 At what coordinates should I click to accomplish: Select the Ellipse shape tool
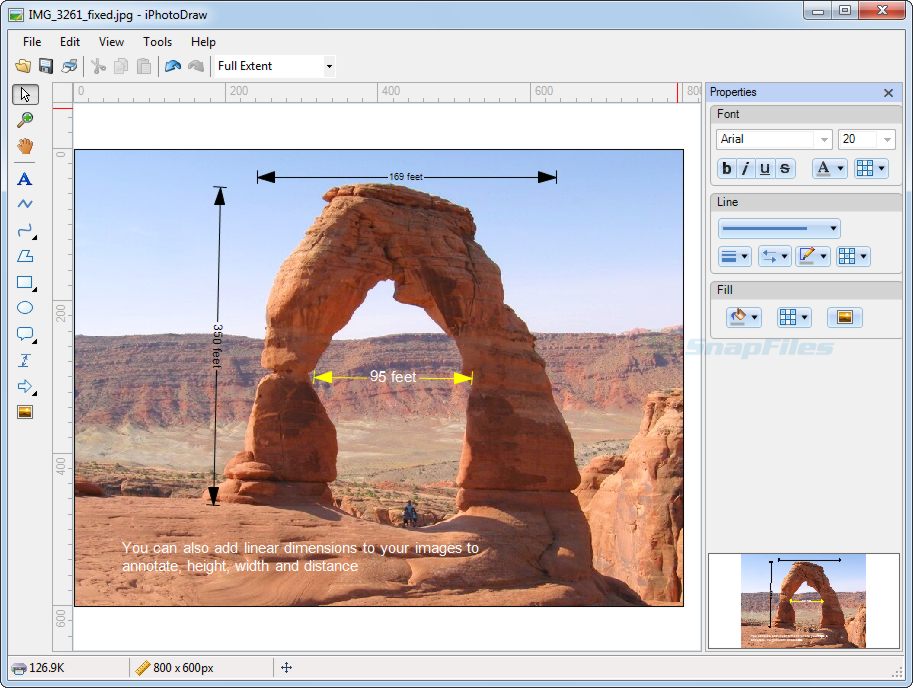[x=25, y=308]
